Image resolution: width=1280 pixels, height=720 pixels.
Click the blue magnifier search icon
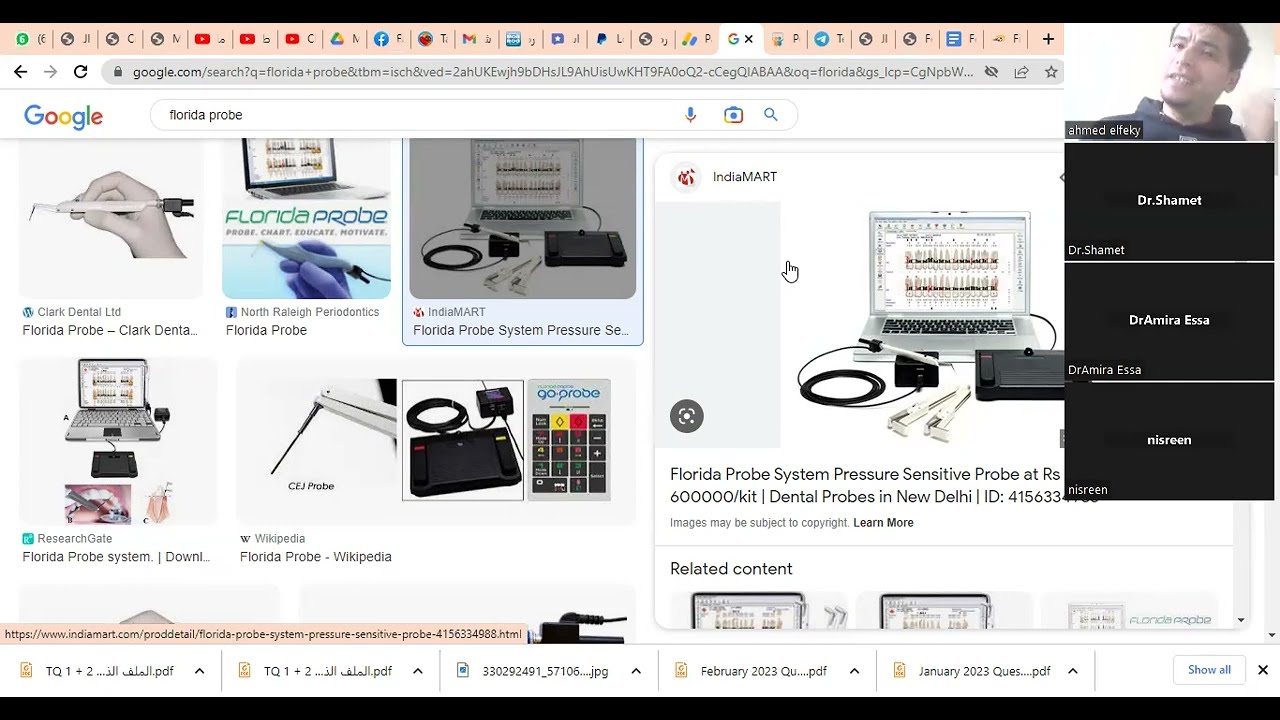click(771, 115)
